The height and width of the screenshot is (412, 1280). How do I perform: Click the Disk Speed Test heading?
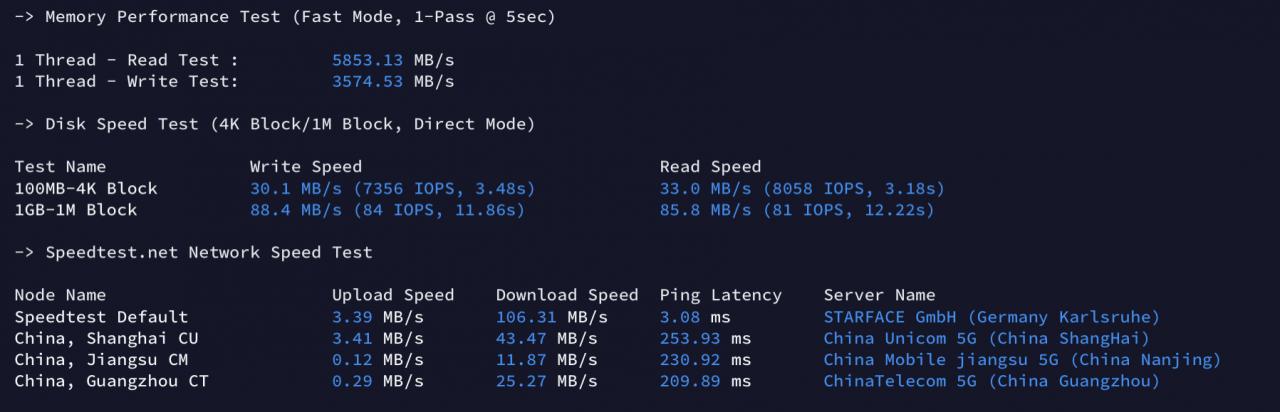pos(275,124)
